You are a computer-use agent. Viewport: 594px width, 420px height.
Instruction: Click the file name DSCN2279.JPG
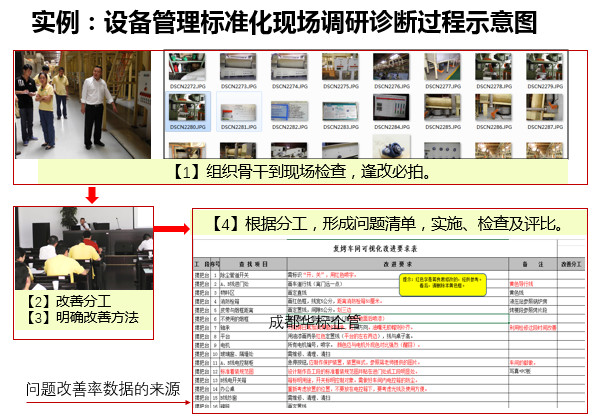(x=545, y=86)
